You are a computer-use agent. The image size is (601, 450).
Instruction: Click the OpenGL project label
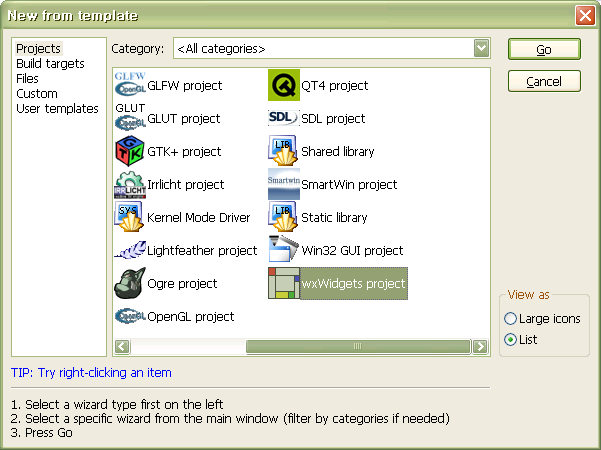tap(190, 316)
